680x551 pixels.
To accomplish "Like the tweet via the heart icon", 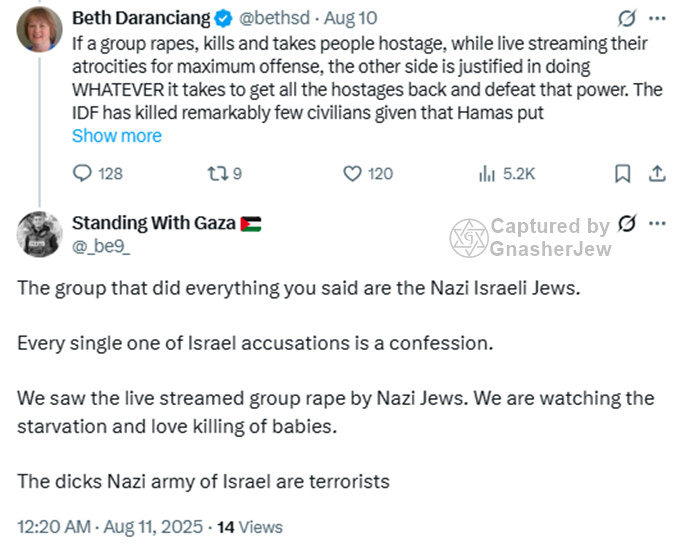I will coord(352,173).
